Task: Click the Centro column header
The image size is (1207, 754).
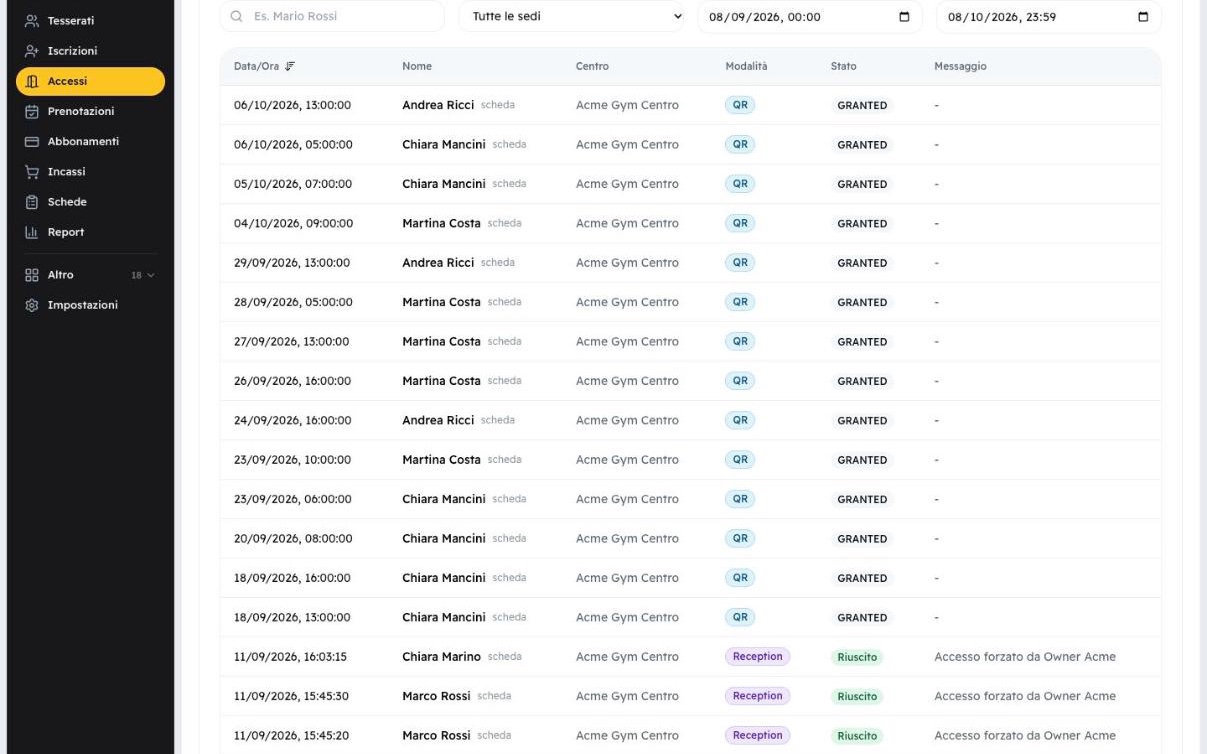Action: 592,66
